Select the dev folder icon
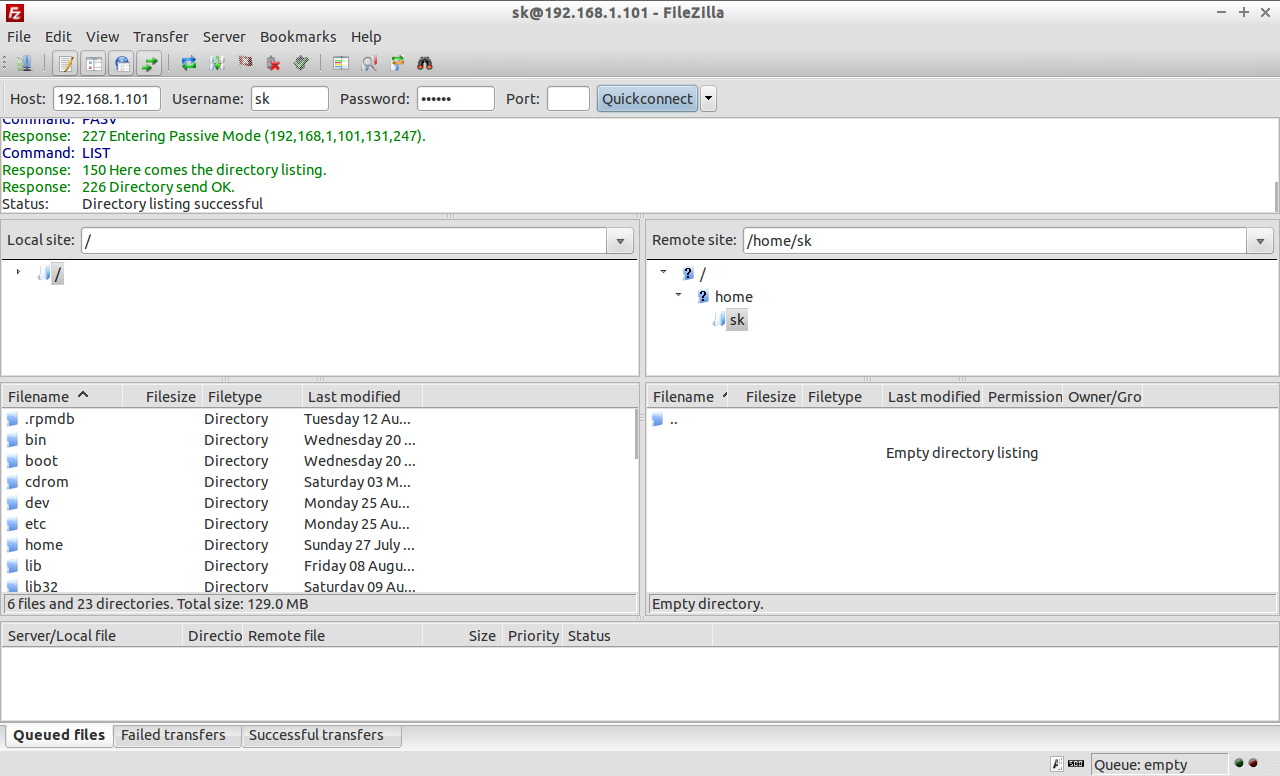The height and width of the screenshot is (776, 1280). point(13,504)
